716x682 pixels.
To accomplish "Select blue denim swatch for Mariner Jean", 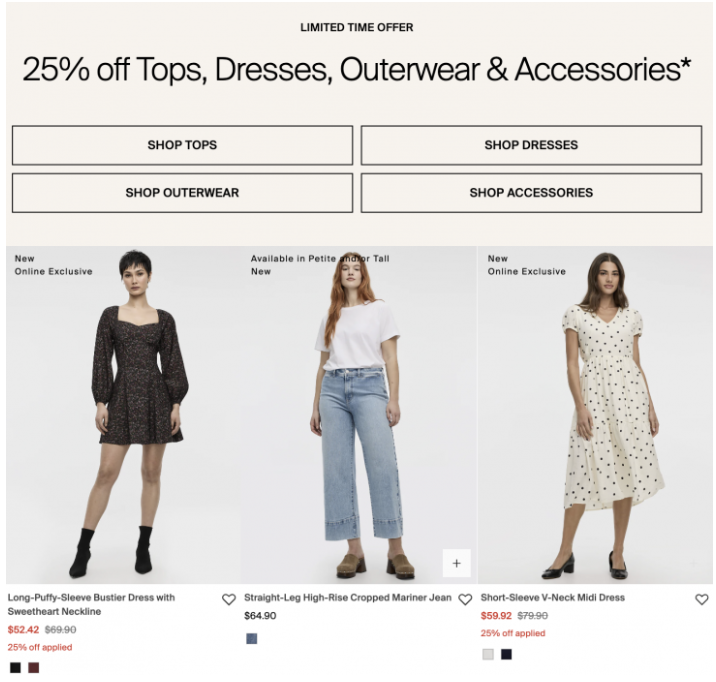I will coord(252,638).
